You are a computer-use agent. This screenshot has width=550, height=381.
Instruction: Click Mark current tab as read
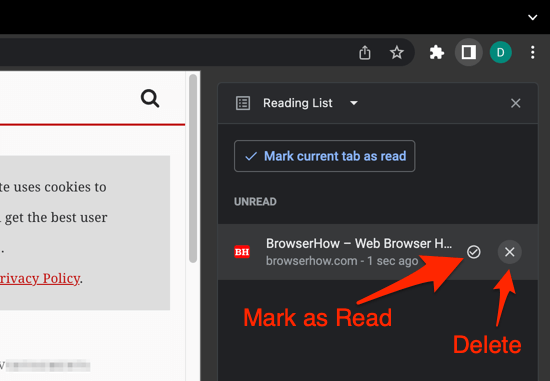pyautogui.click(x=324, y=156)
